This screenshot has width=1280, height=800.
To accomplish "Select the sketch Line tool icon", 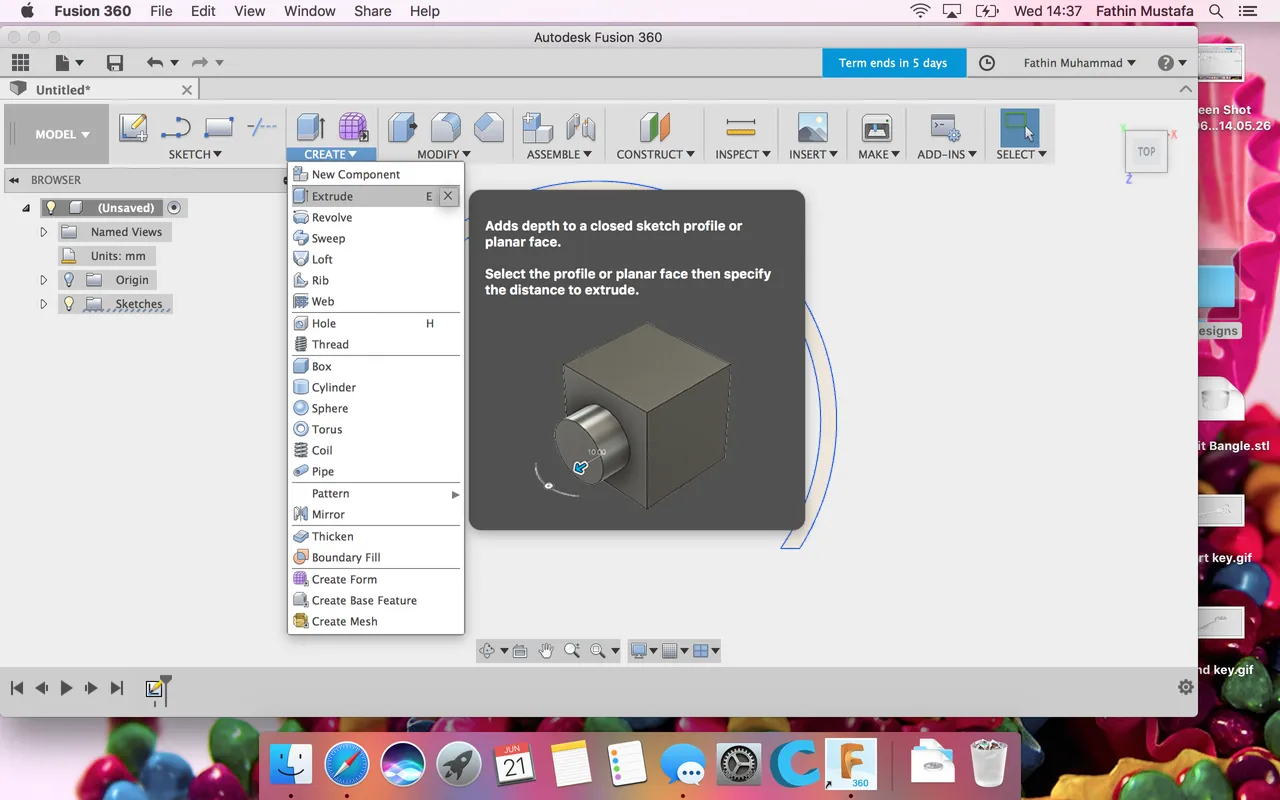I will [x=176, y=127].
